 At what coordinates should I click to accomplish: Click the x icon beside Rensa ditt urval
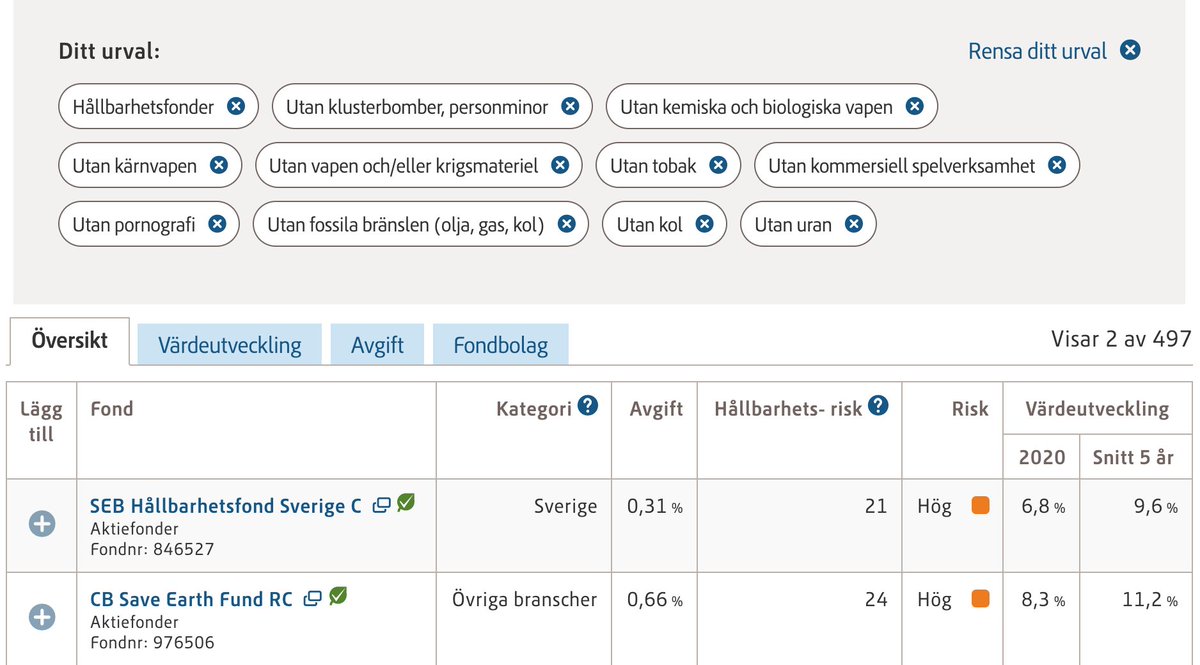(1130, 50)
